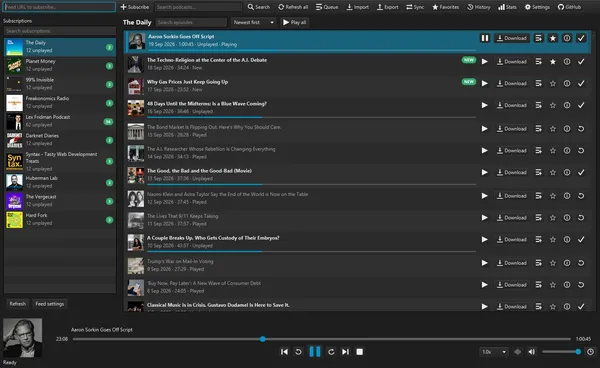The image size is (600, 368).
Task: Mark 'The Bond Market' episode as unplayed
Action: 581,129
